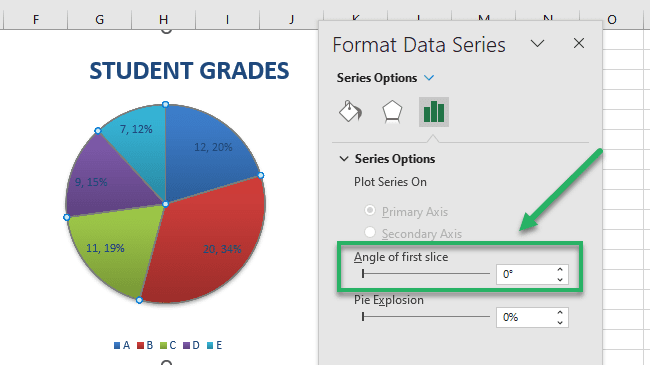Decrease the Pie Explosion percentage
This screenshot has width=650, height=365.
coord(560,323)
